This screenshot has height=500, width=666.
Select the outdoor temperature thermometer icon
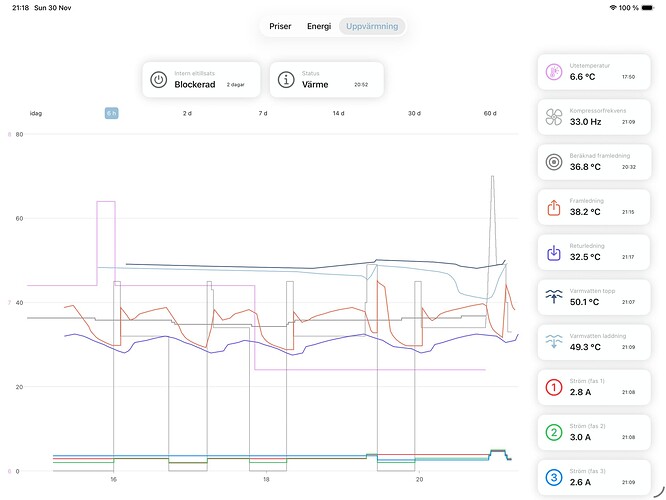(x=553, y=72)
